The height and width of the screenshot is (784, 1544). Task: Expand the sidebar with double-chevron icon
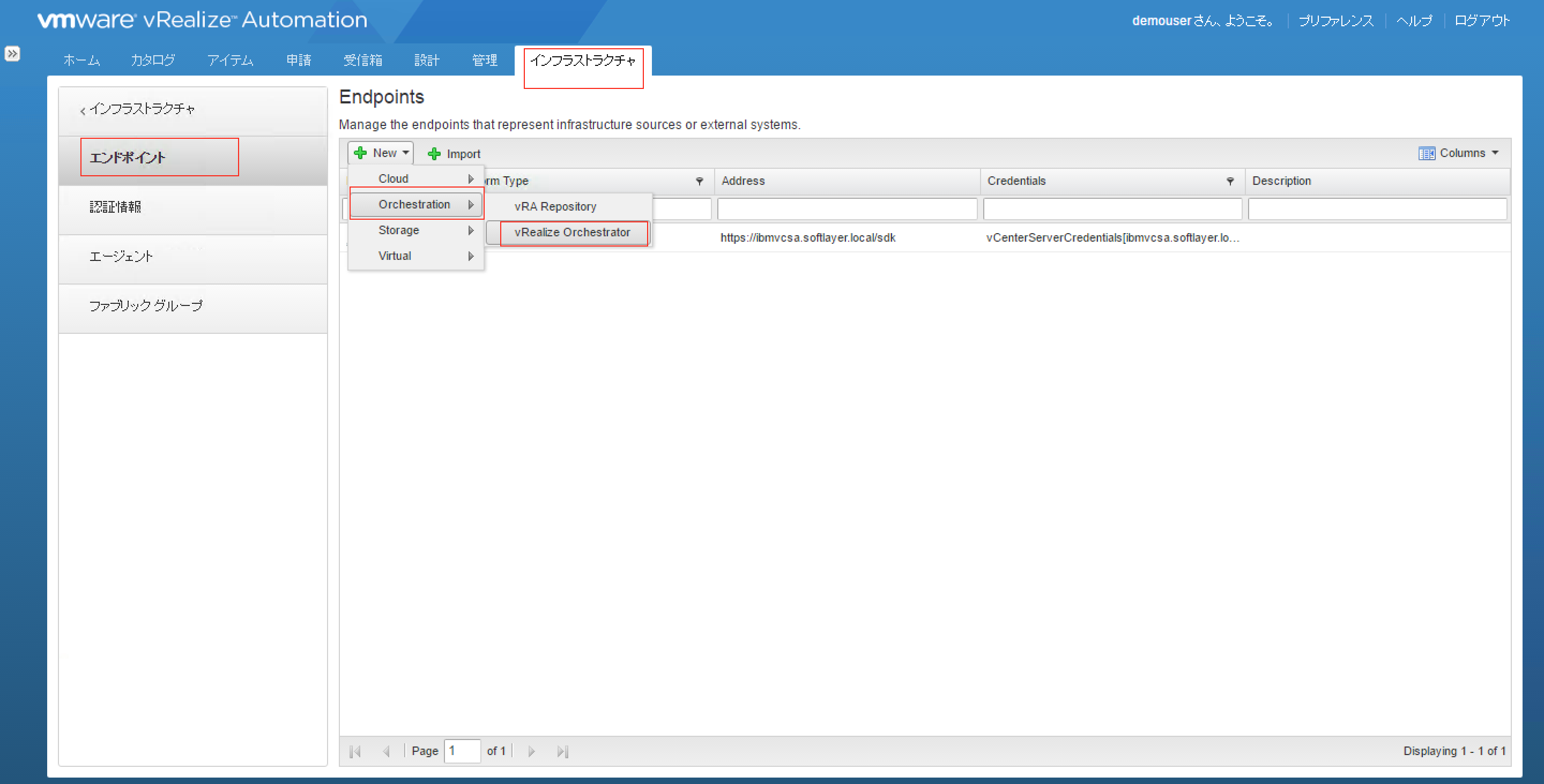12,54
